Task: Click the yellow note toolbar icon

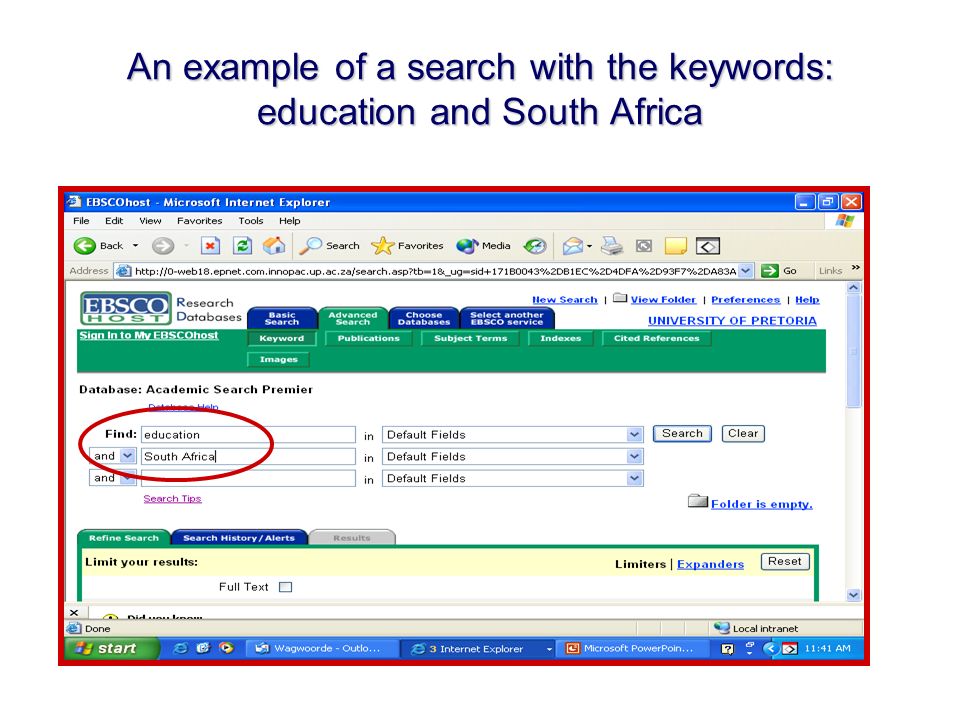Action: 676,246
